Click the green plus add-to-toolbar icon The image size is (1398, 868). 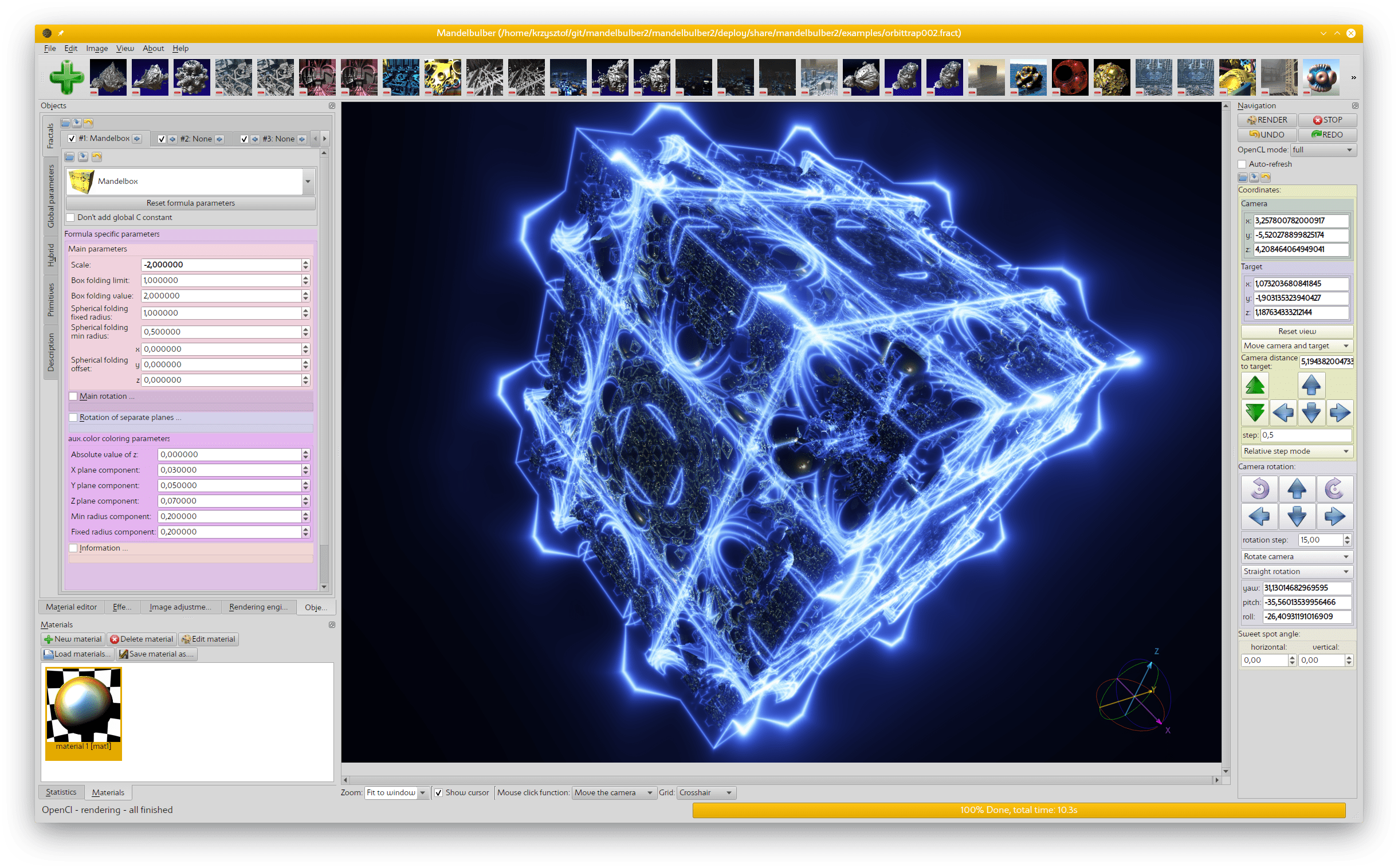coord(66,77)
